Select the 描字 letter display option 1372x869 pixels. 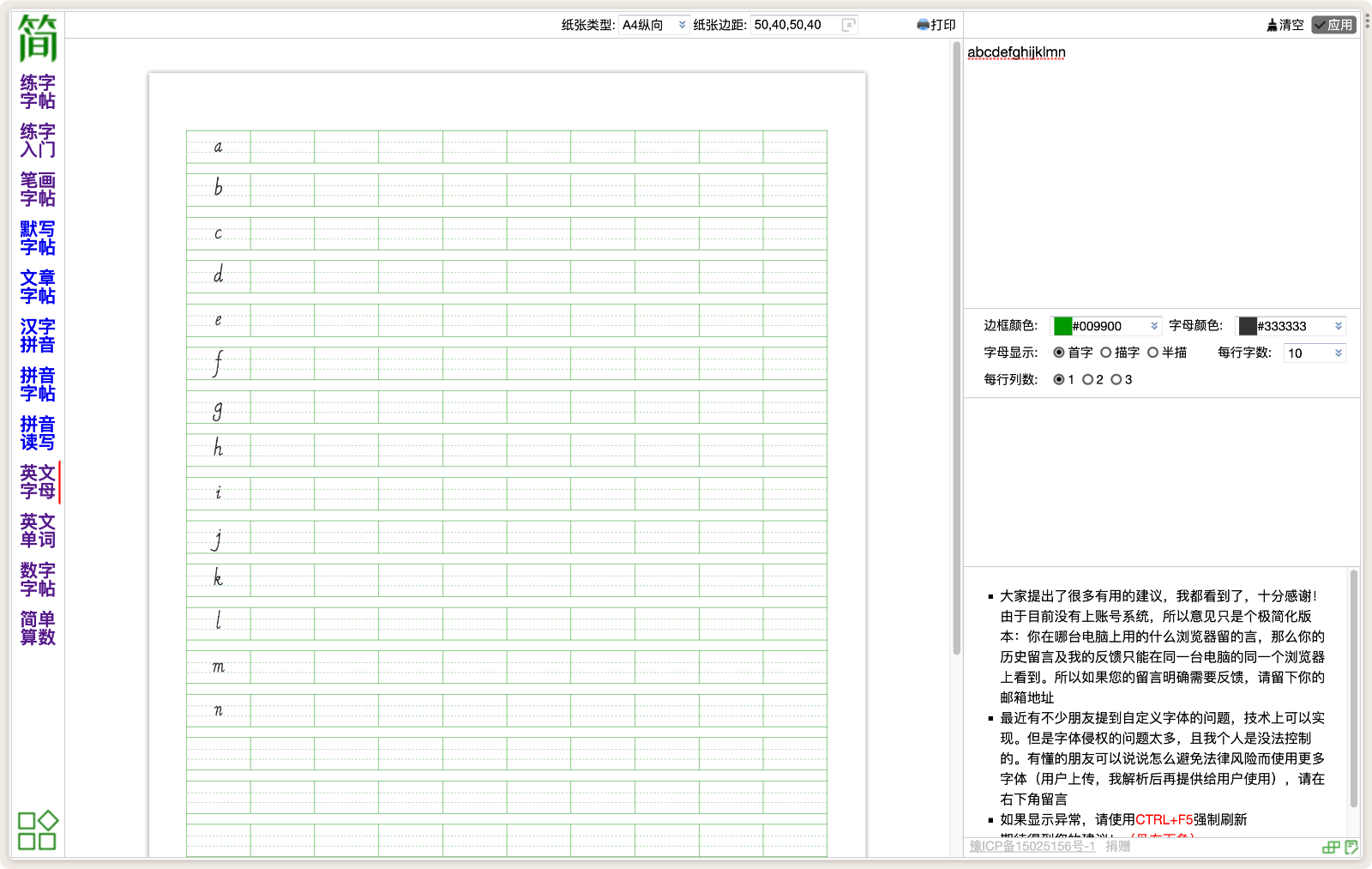pos(1106,353)
